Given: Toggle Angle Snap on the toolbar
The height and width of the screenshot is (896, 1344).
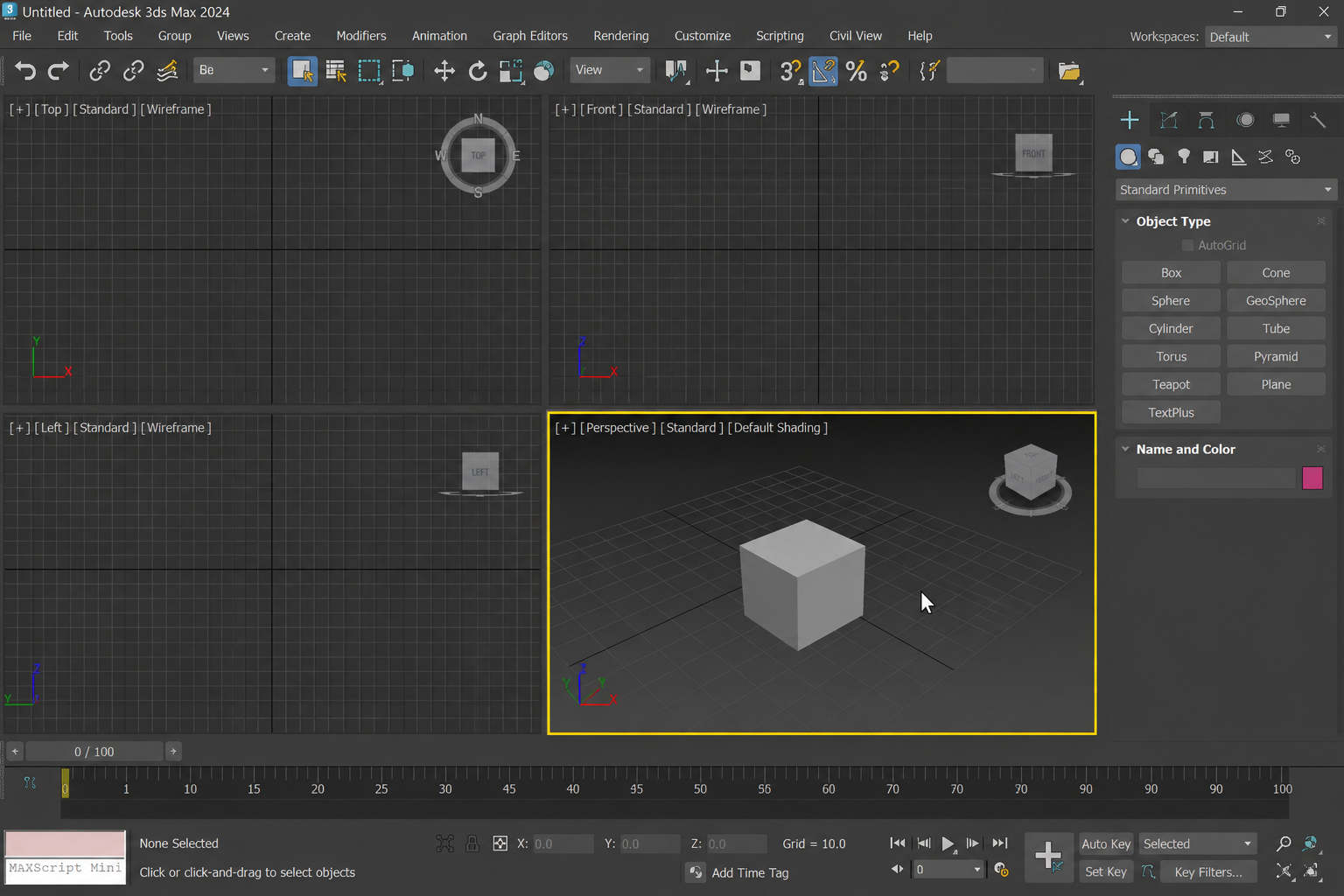Looking at the screenshot, I should tap(823, 71).
